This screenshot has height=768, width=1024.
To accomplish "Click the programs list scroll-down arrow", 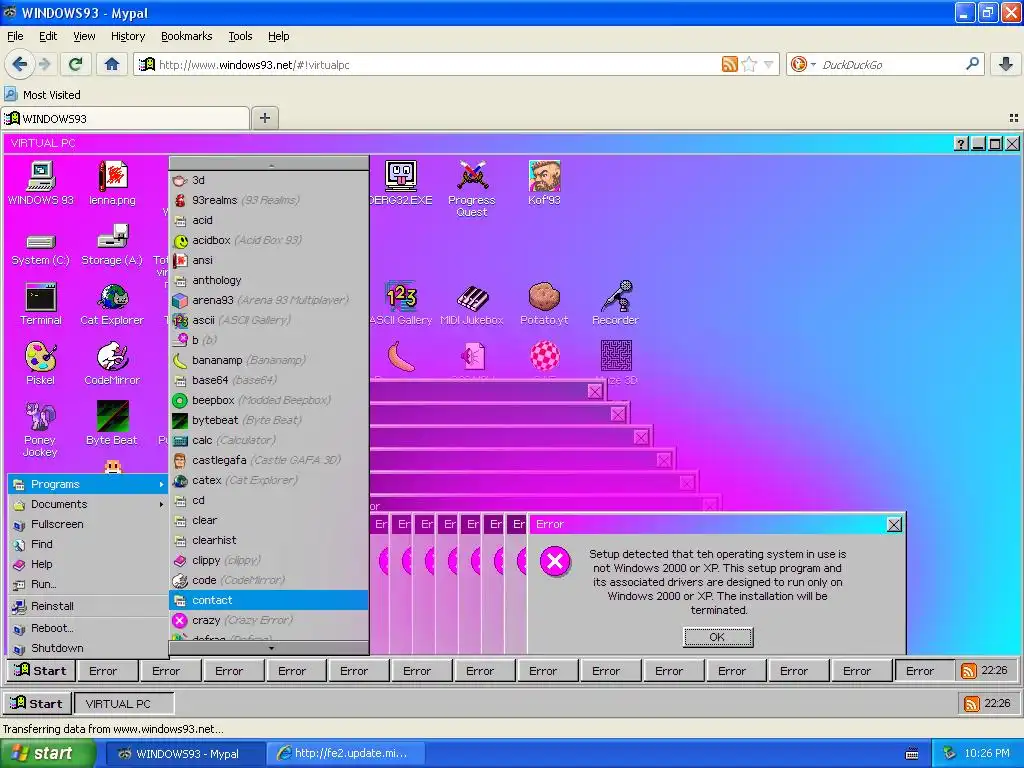I will coord(271,648).
